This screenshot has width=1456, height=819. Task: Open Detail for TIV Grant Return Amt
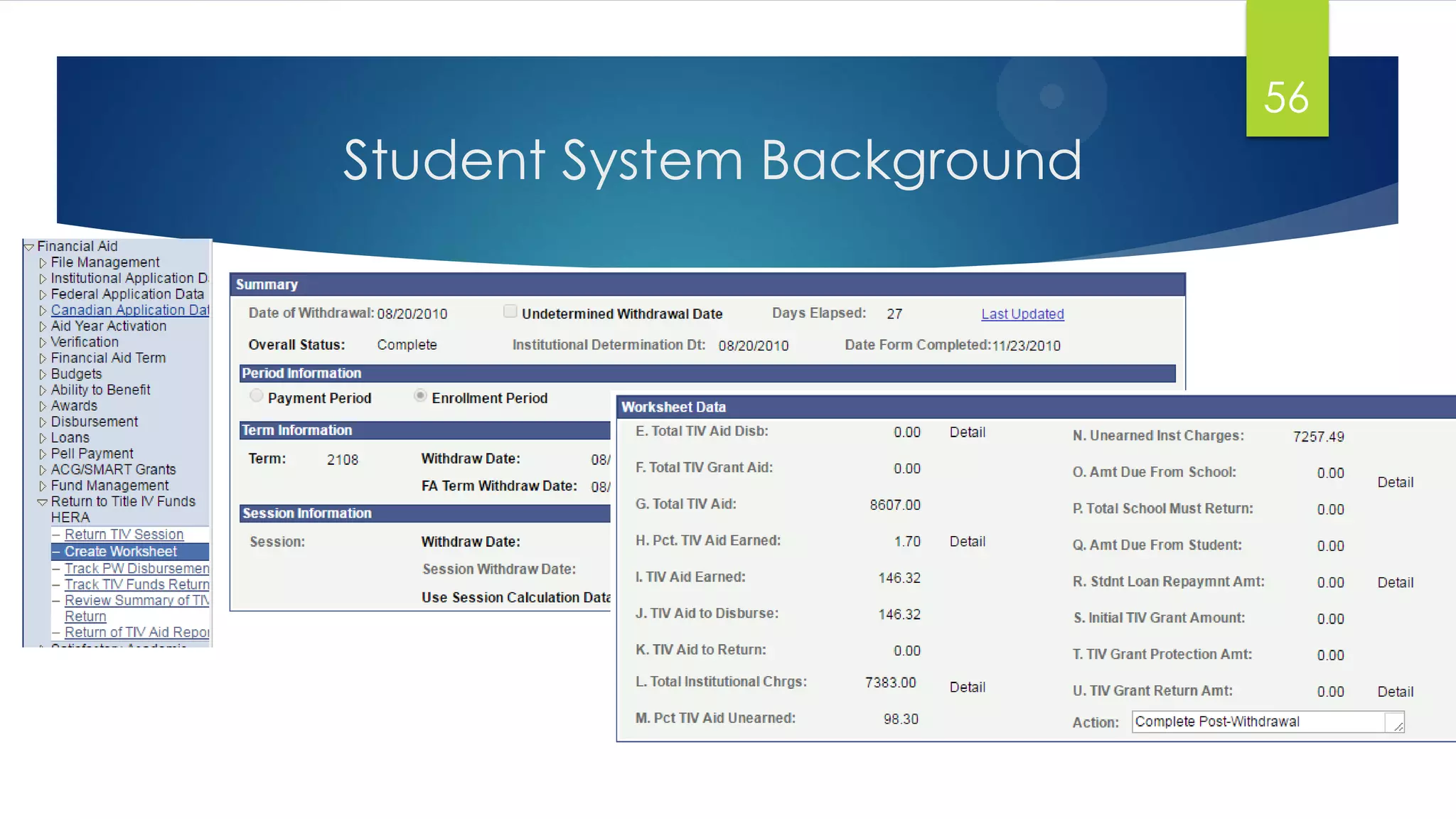[1396, 692]
